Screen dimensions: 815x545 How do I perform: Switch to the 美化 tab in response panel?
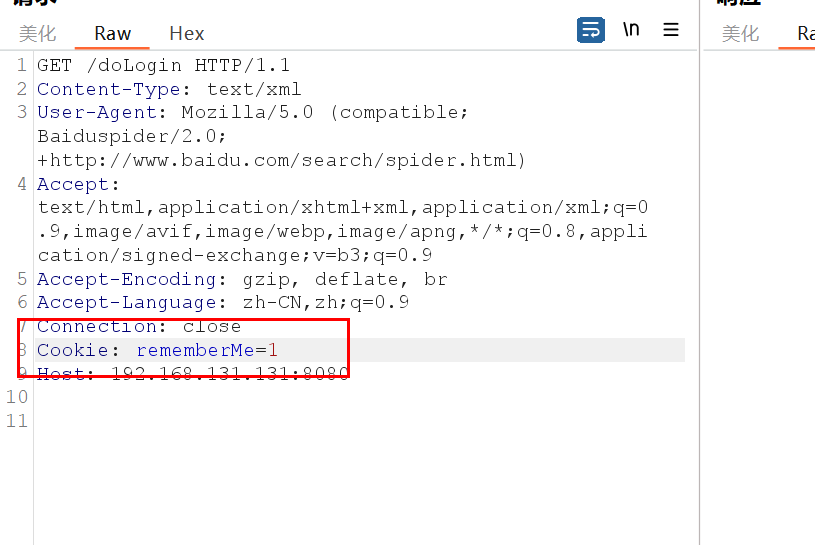click(x=740, y=34)
